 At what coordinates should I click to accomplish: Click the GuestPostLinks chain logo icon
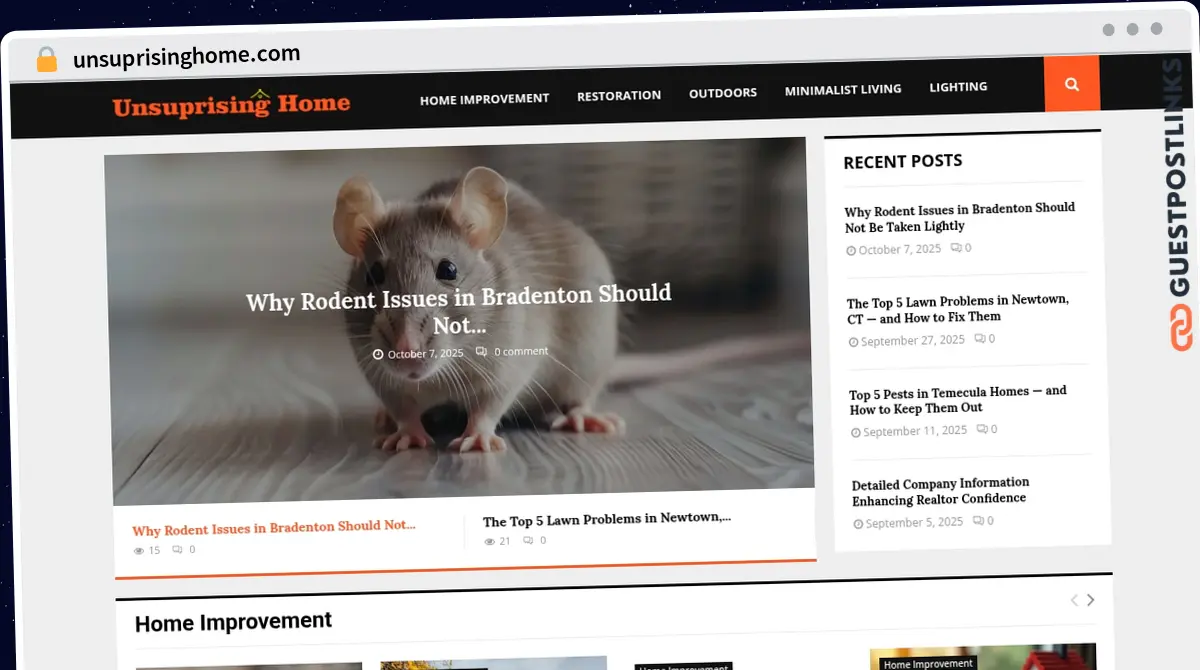(1181, 330)
